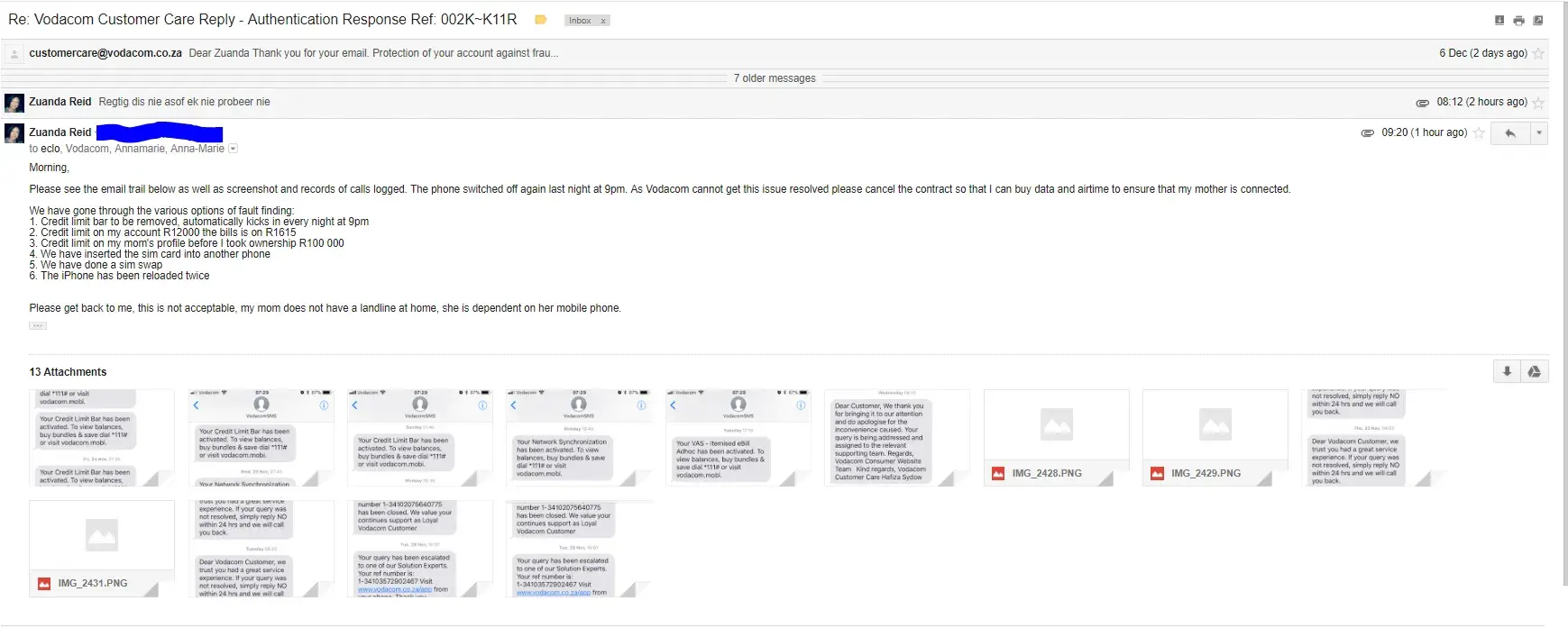Open the 'Dear Customer, We thank you' thumbnail
The width and height of the screenshot is (1568, 628).
(897, 438)
